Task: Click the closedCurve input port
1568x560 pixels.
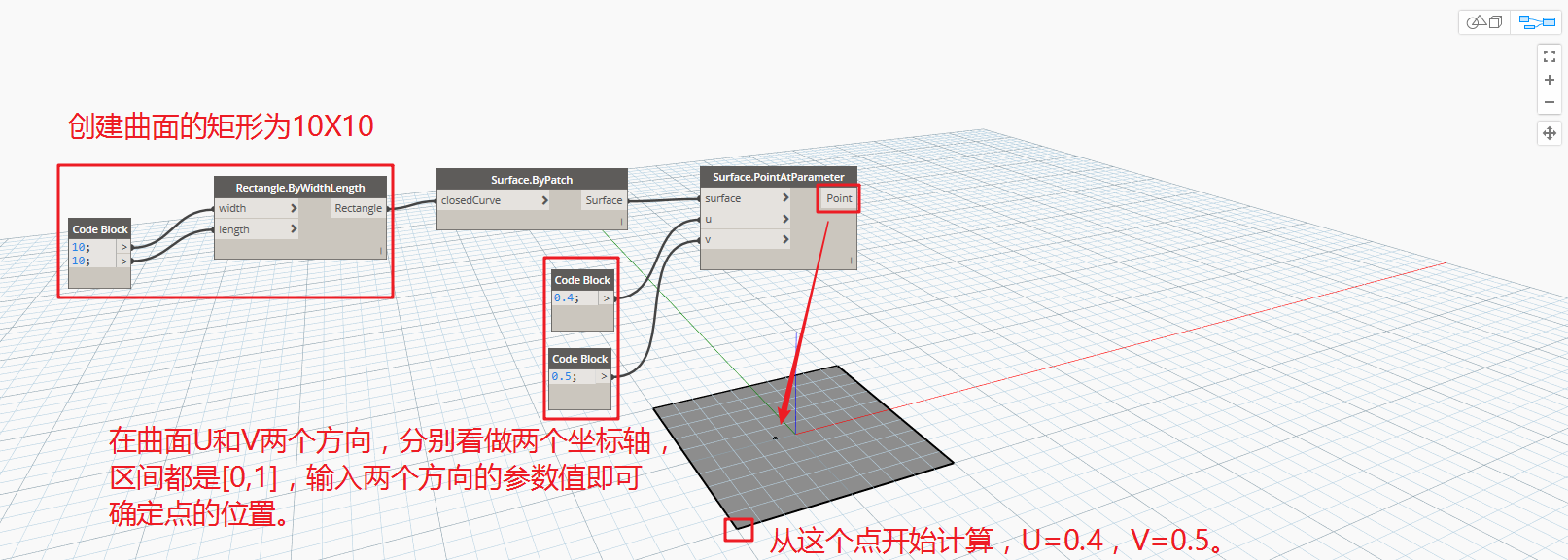Action: point(494,200)
